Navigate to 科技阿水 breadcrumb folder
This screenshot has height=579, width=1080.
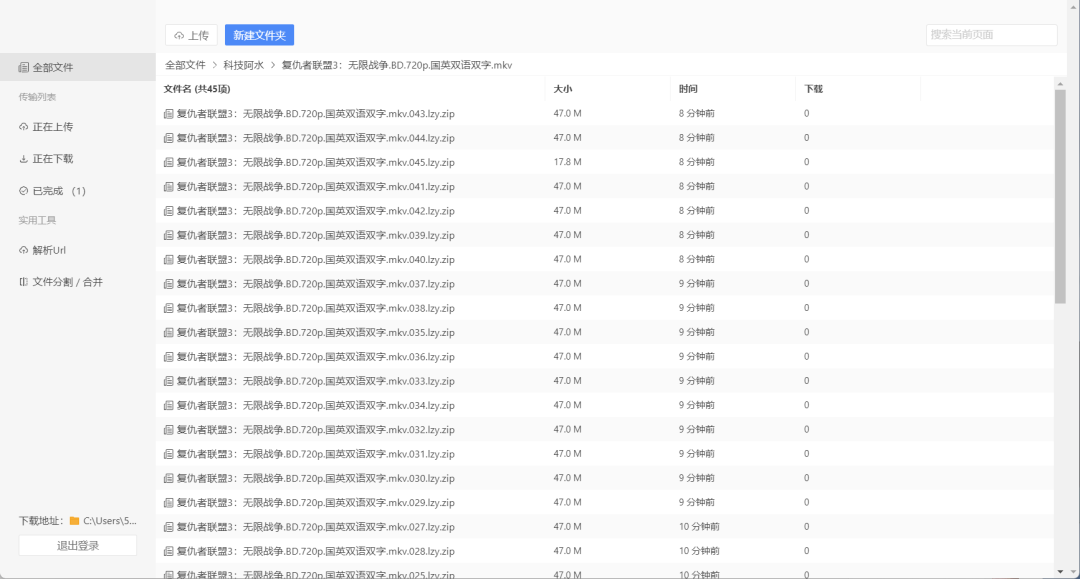click(x=243, y=65)
